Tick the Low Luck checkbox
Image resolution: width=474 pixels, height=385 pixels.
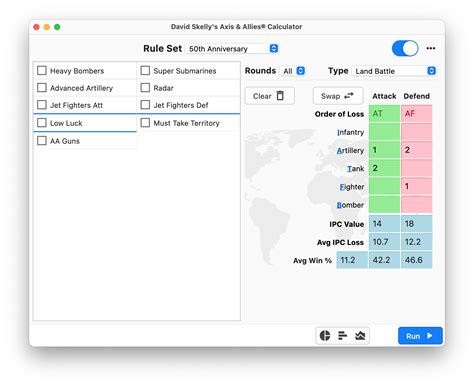click(x=42, y=123)
